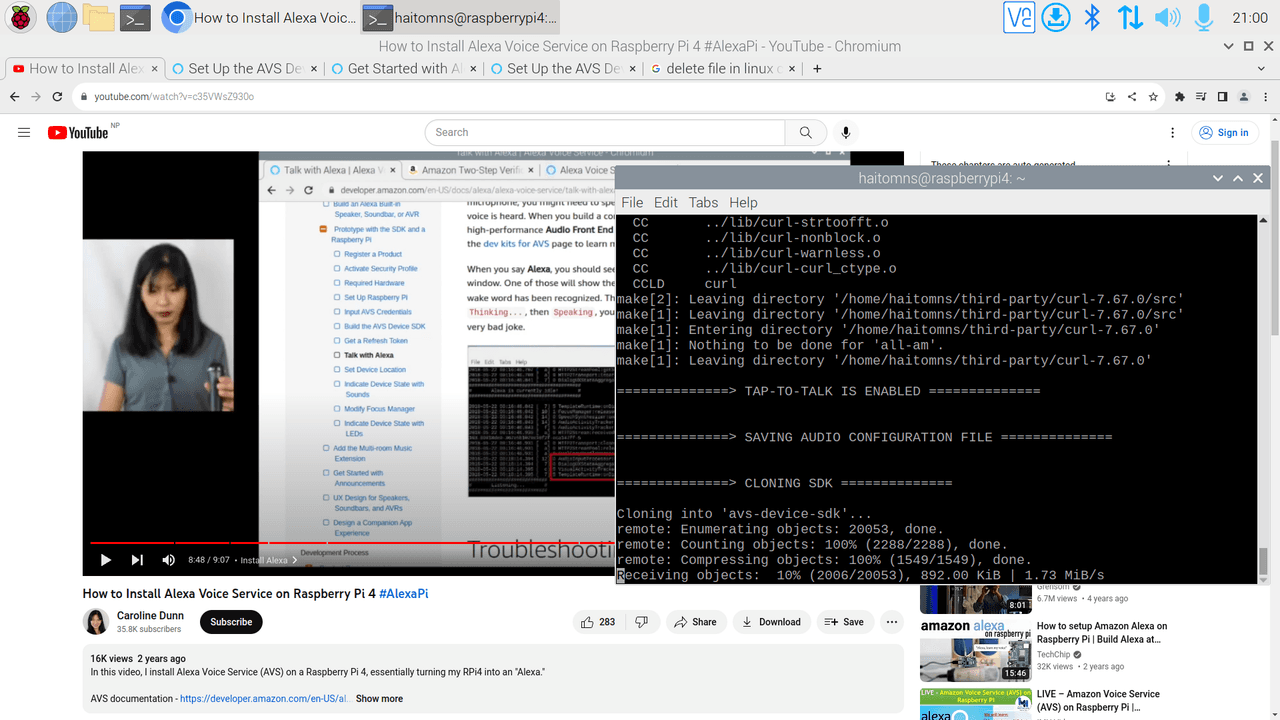
Task: Switch to 'Get Started with Al' tab
Action: pos(403,69)
